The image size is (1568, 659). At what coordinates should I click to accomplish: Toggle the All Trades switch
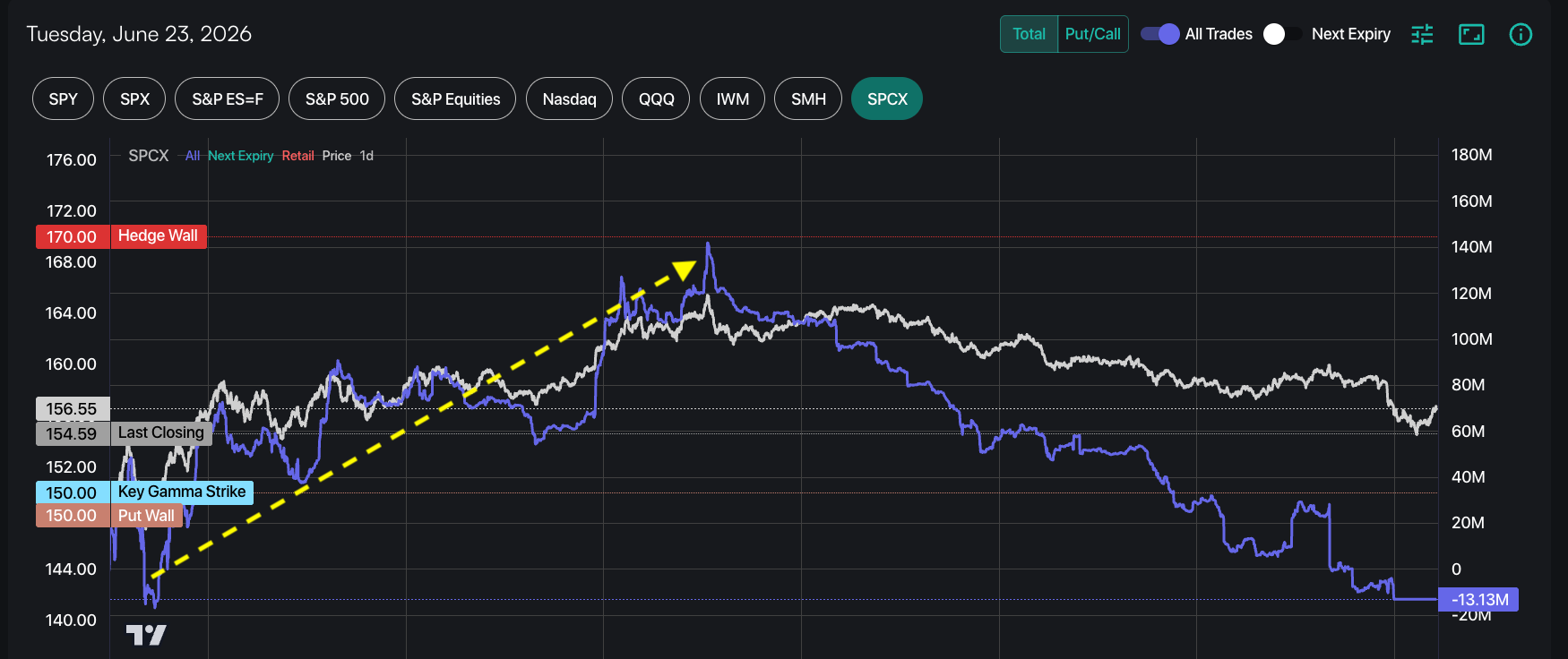point(1159,34)
